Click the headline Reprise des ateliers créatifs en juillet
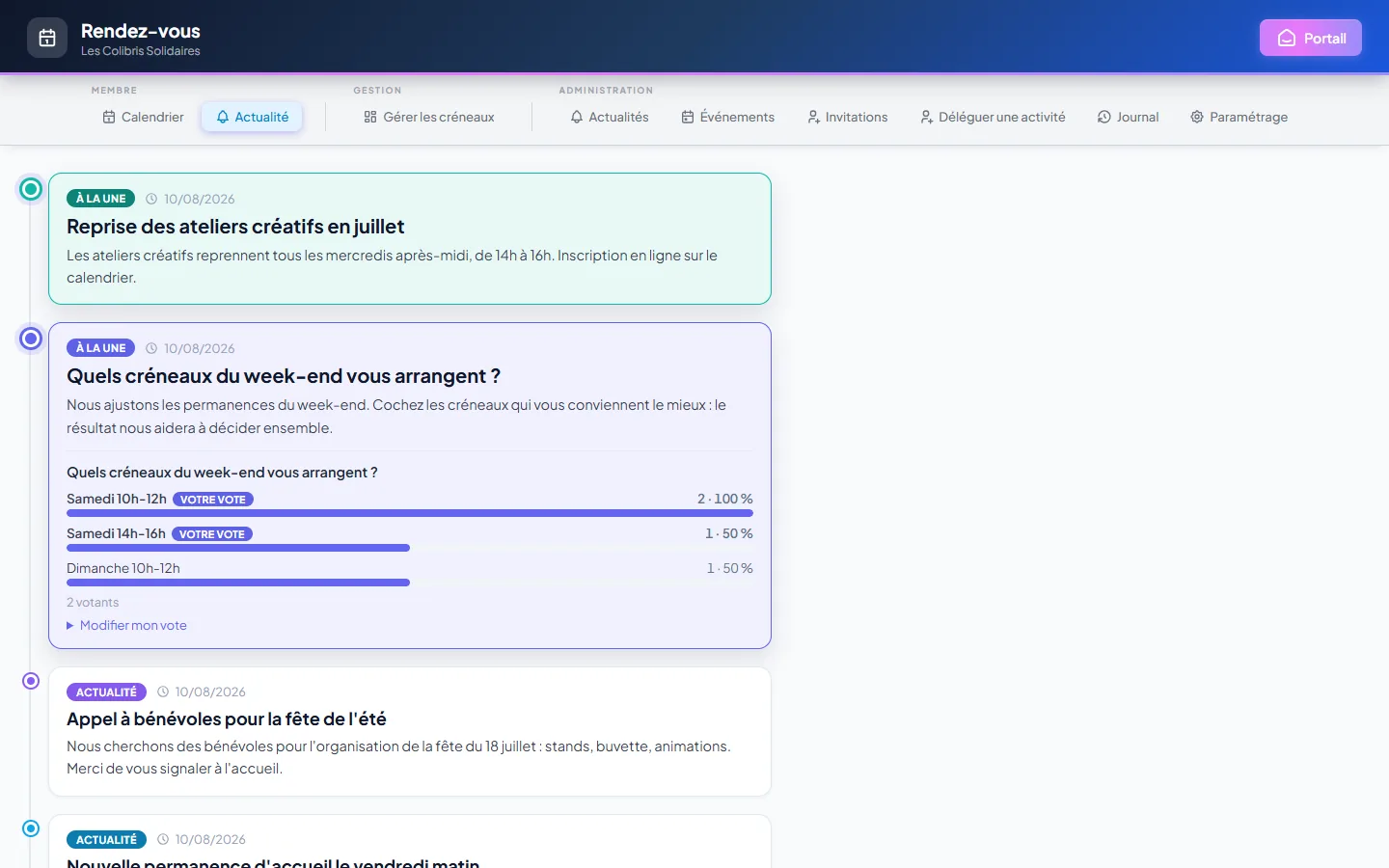 [x=235, y=227]
